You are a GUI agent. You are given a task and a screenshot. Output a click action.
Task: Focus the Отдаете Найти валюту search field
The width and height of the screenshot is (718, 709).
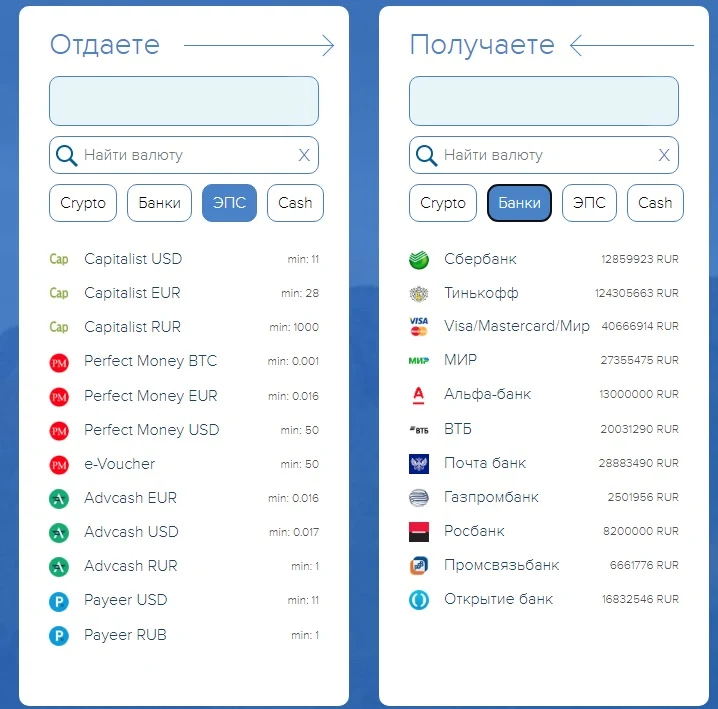coord(184,155)
